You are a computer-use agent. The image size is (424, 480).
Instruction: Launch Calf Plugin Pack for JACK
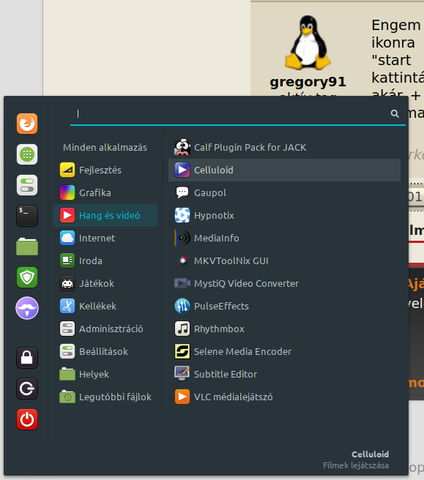pos(284,147)
